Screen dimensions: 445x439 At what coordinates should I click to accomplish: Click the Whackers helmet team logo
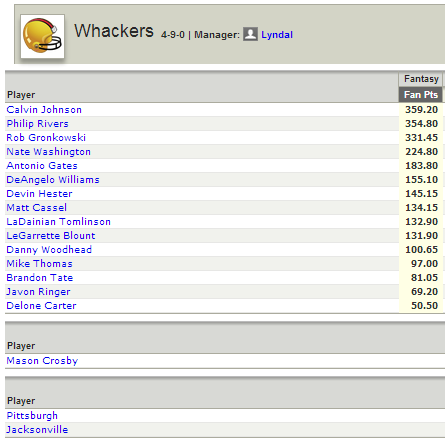42,36
